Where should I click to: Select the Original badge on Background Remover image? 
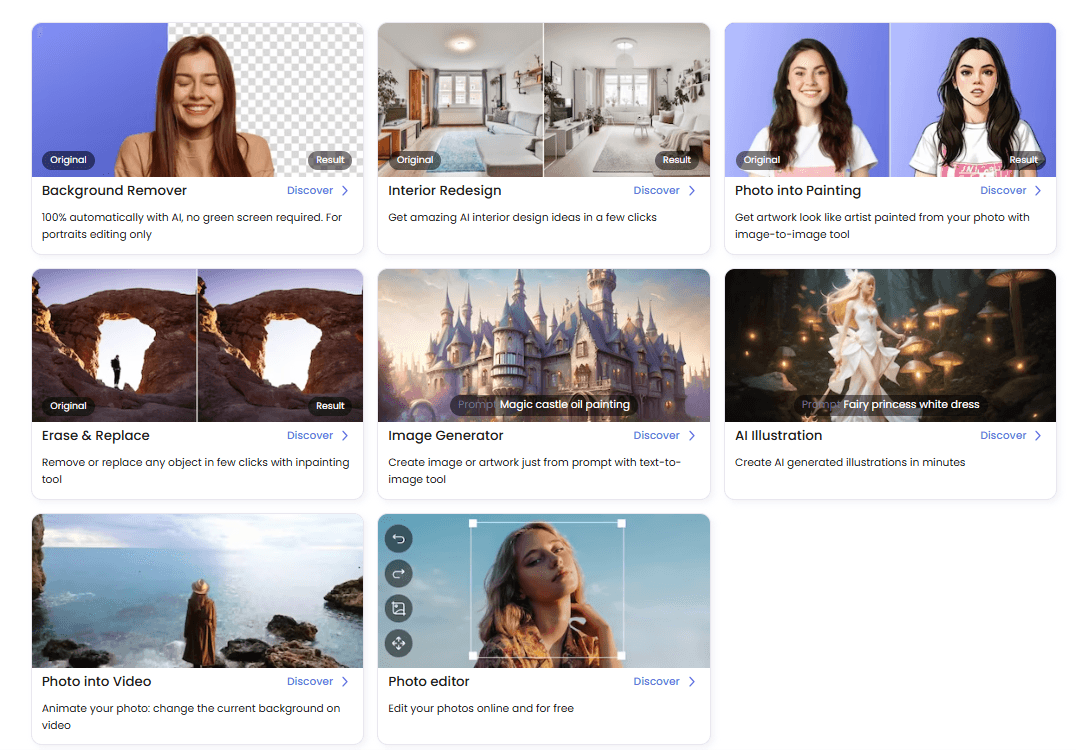click(69, 160)
